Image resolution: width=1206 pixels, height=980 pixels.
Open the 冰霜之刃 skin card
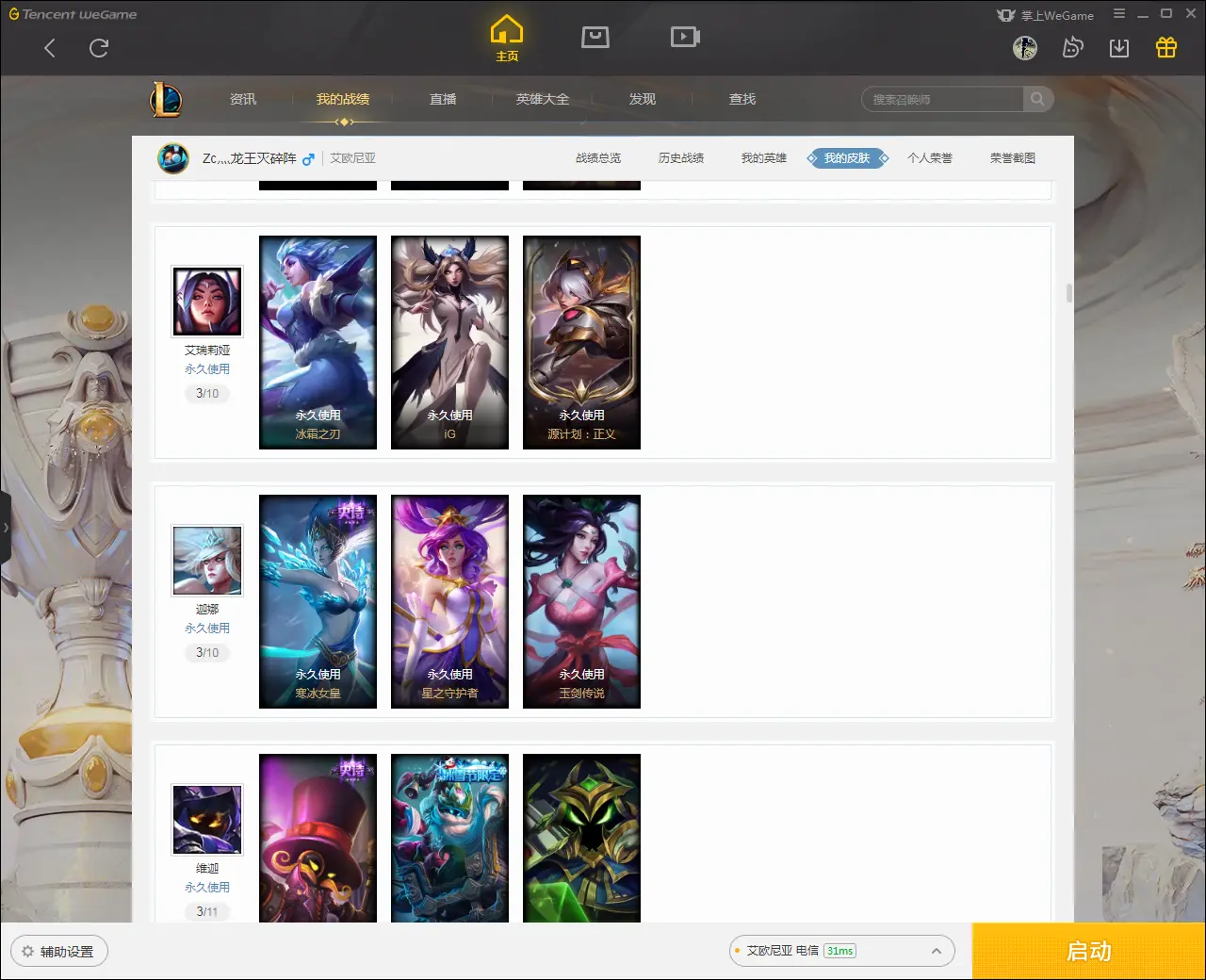click(x=318, y=342)
